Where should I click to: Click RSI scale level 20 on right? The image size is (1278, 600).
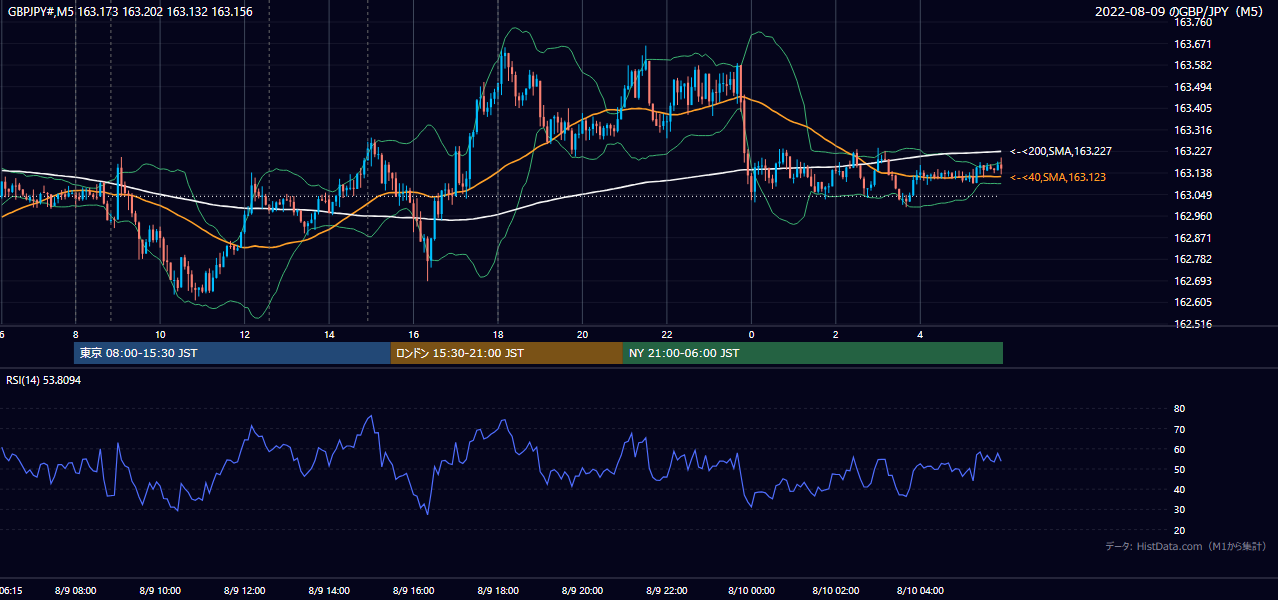pyautogui.click(x=1179, y=530)
